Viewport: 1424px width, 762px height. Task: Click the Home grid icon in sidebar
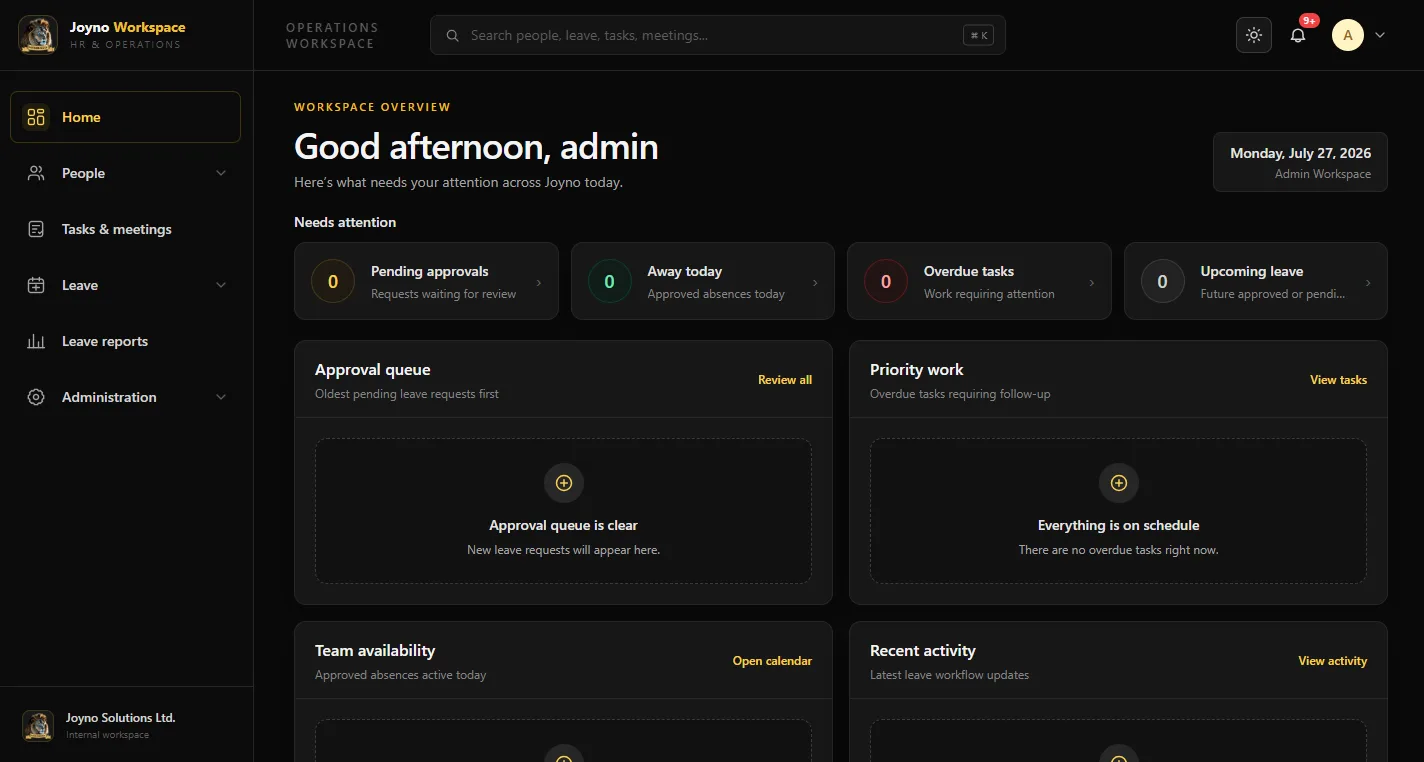tap(36, 117)
